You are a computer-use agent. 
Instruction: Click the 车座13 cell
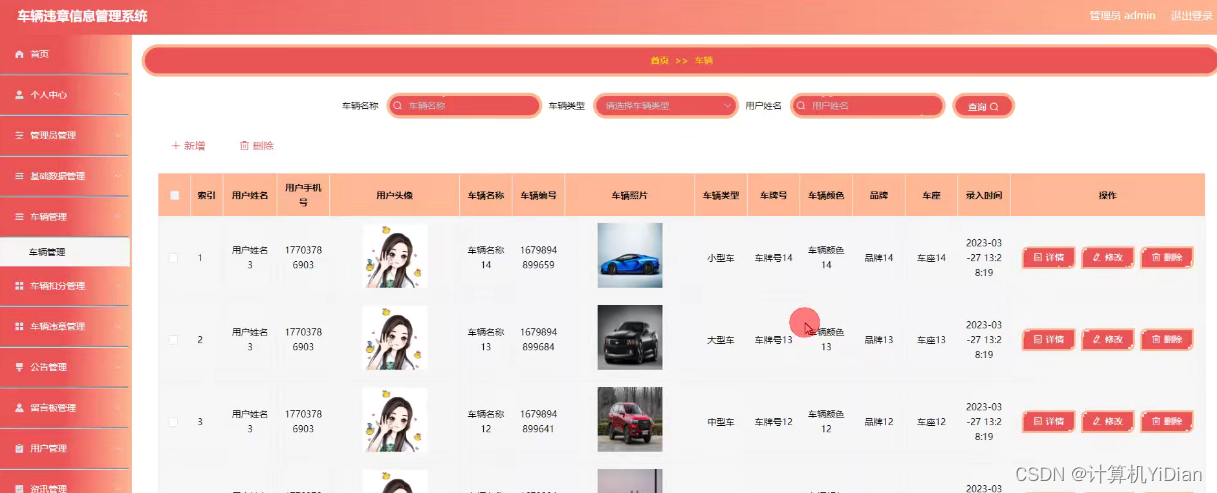[x=931, y=340]
